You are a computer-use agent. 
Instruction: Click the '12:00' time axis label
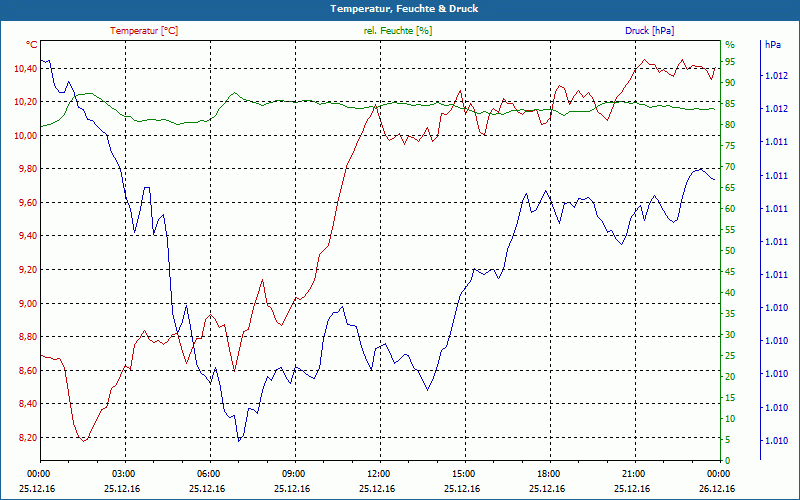378,474
